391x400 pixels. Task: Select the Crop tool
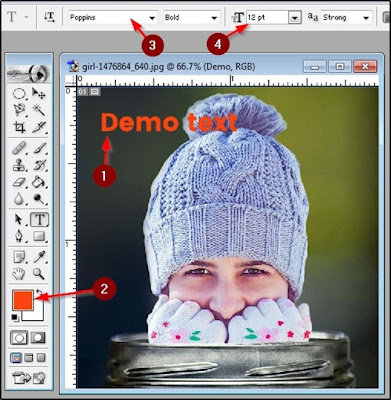(x=19, y=127)
